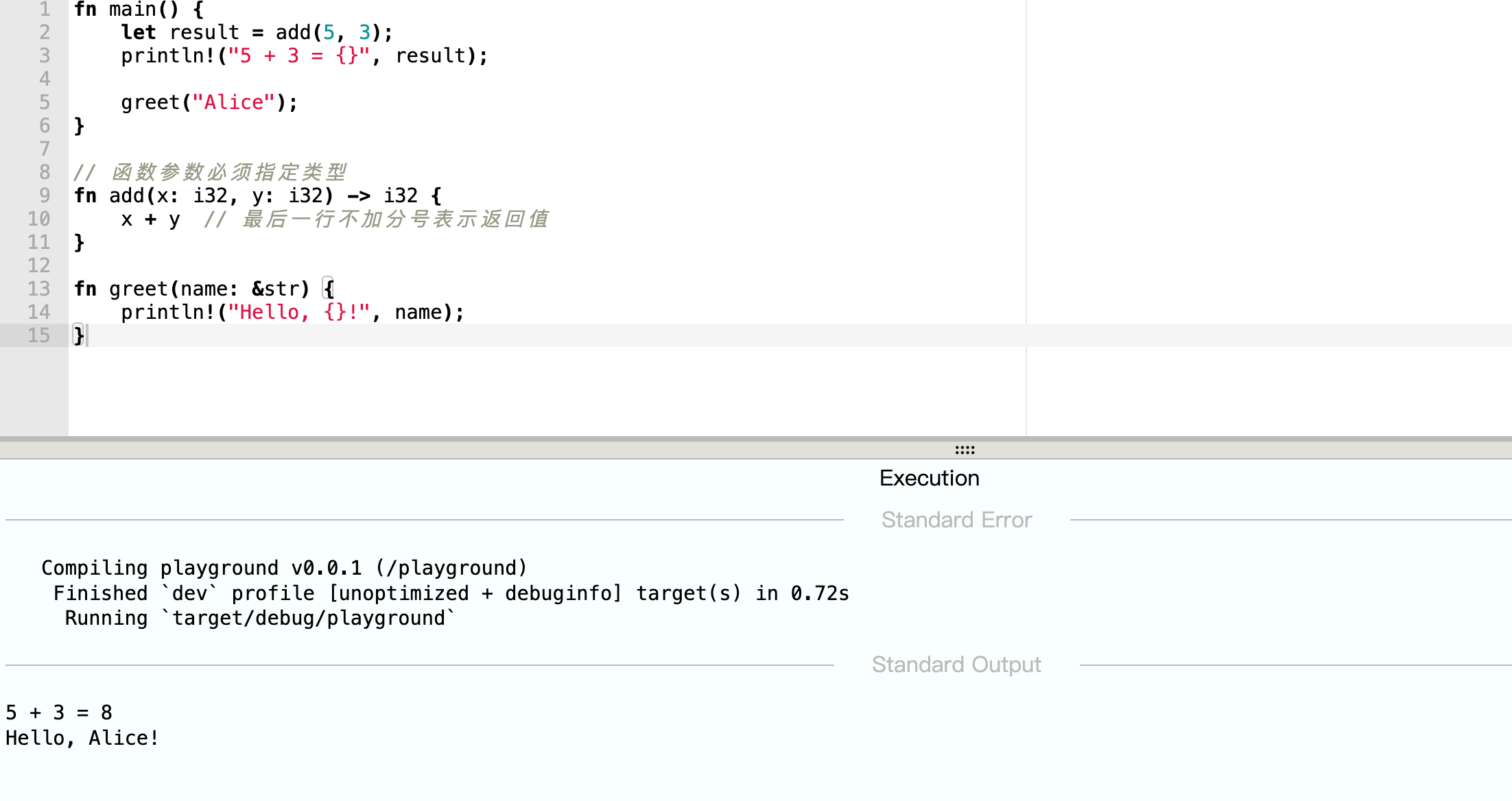The width and height of the screenshot is (1512, 801).
Task: Click the add function name on line 9
Action: point(126,195)
